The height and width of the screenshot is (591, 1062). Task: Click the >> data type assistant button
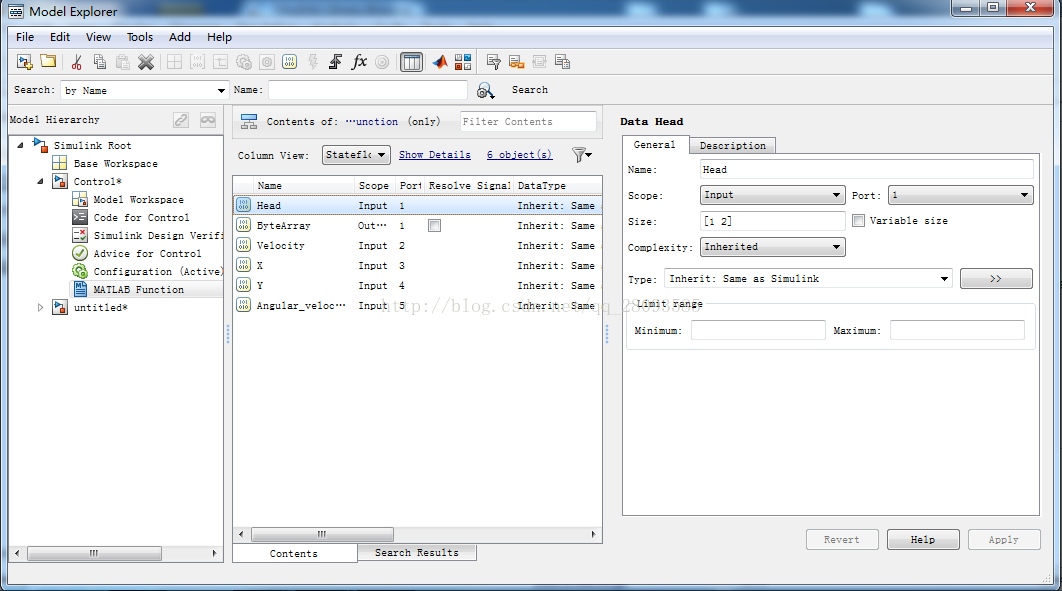pos(996,279)
